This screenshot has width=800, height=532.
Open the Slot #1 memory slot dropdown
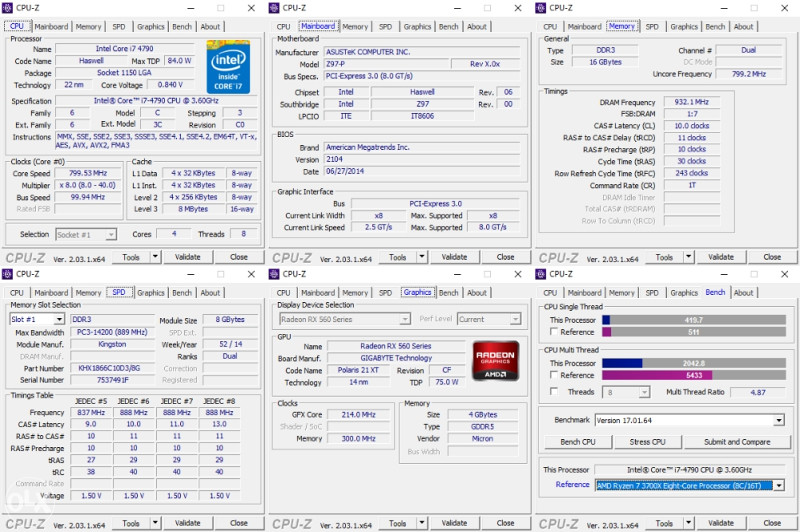pyautogui.click(x=59, y=319)
